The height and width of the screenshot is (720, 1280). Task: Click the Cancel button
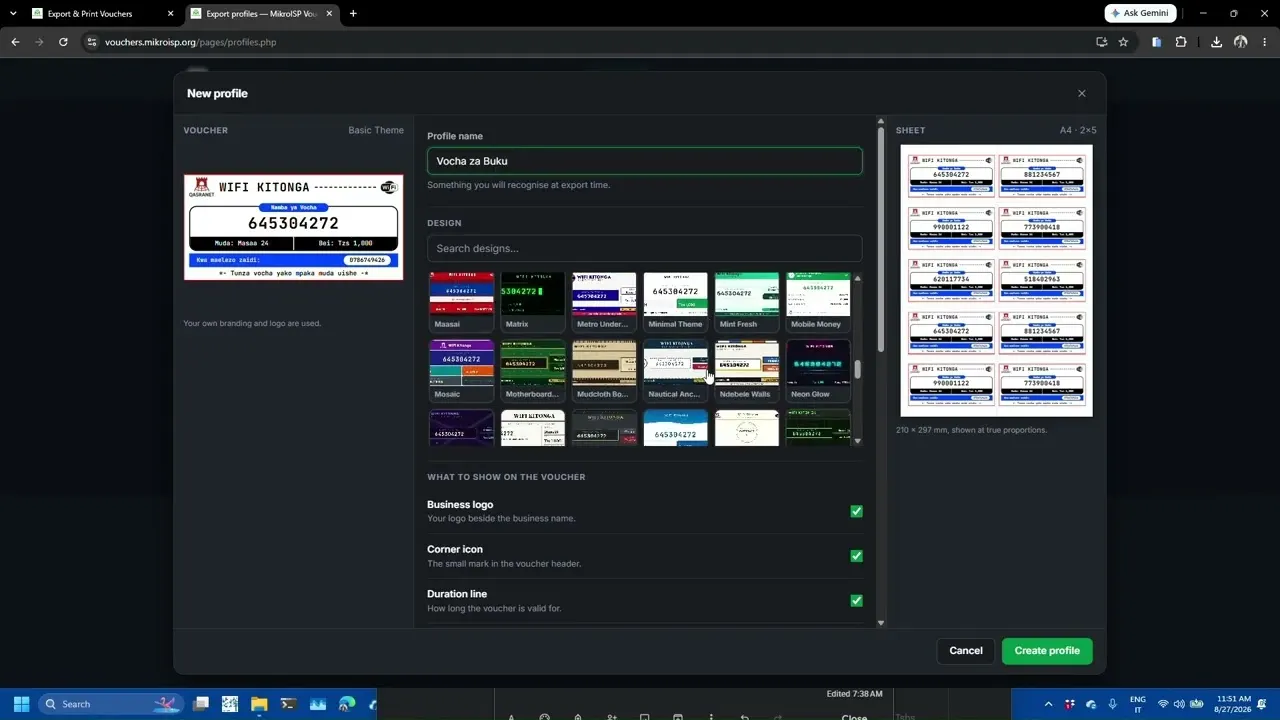966,651
